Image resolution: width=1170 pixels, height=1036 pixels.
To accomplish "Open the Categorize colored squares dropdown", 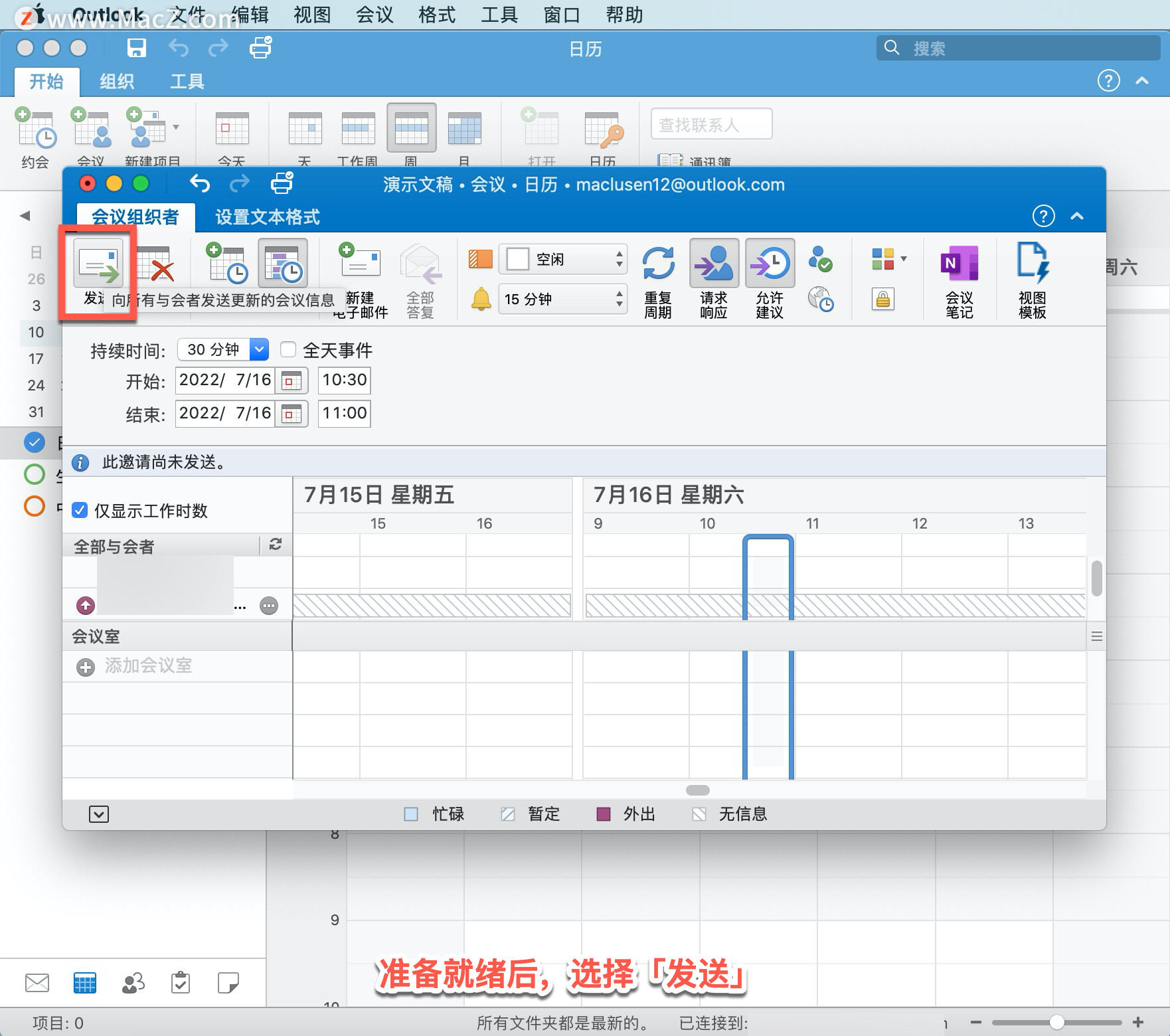I will click(x=889, y=259).
